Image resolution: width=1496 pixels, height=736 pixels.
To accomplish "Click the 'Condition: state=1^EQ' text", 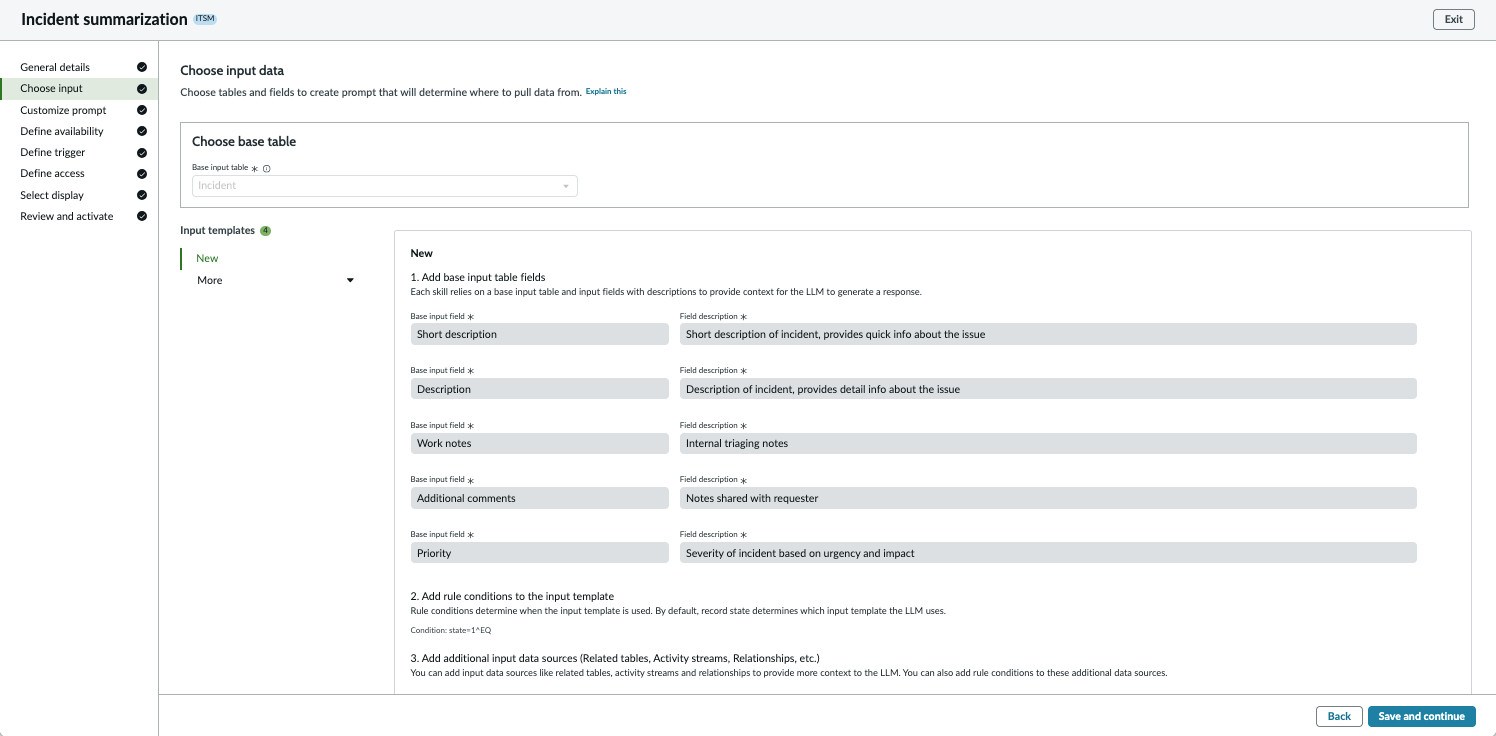I will [451, 630].
